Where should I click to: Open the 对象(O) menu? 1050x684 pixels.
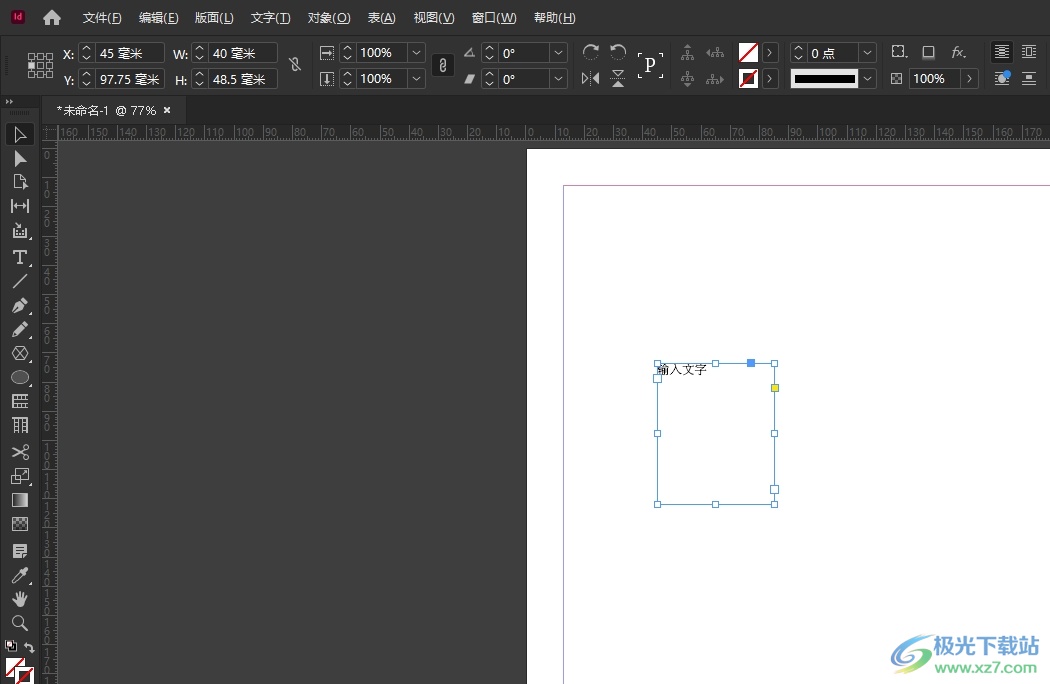point(328,18)
